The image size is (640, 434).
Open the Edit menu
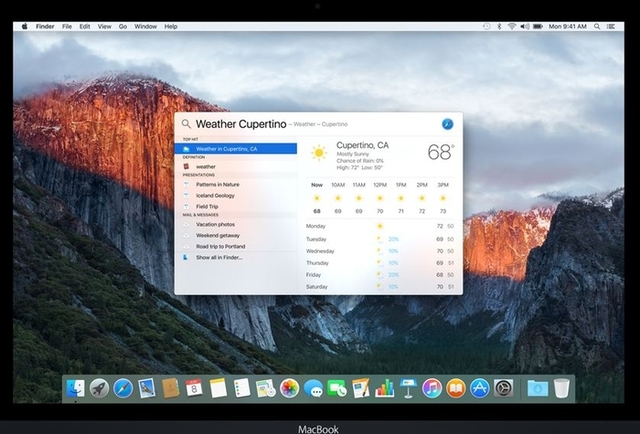click(x=85, y=27)
